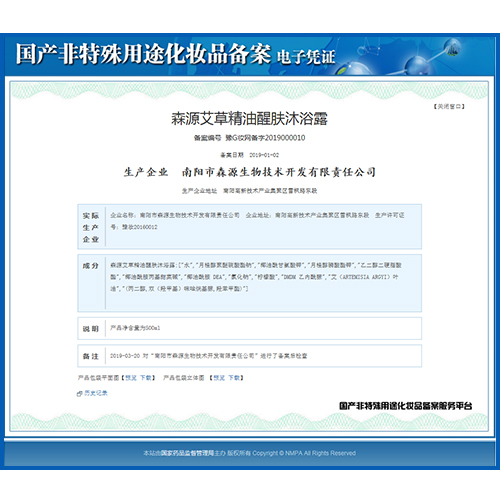Download the 产品包装平面图 flat packaging image
This screenshot has height=500, width=500.
pos(145,378)
